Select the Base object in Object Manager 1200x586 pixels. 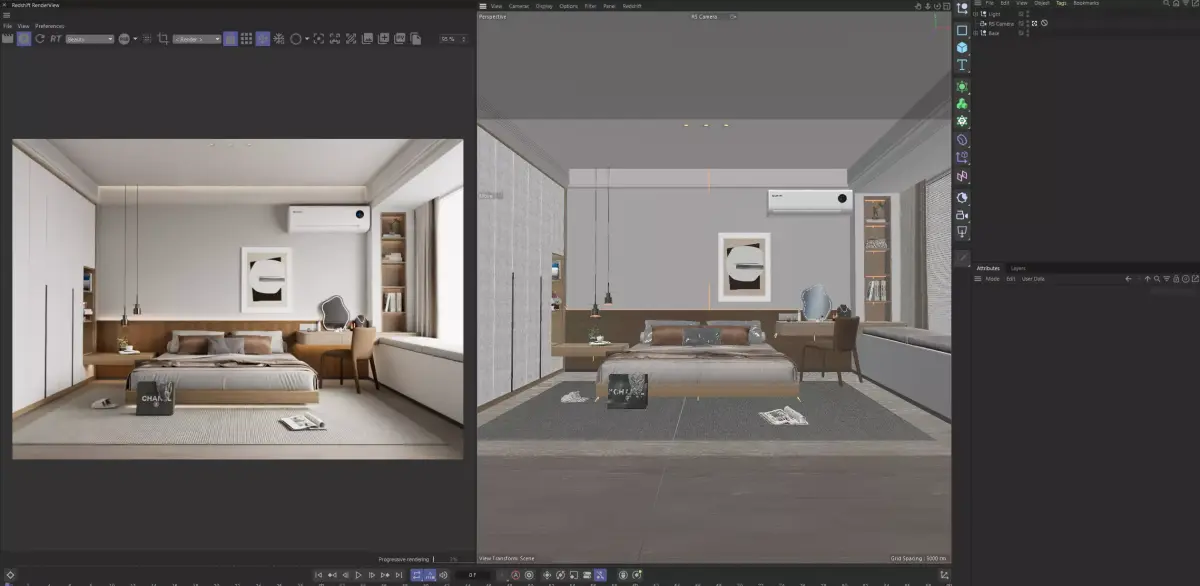point(994,33)
